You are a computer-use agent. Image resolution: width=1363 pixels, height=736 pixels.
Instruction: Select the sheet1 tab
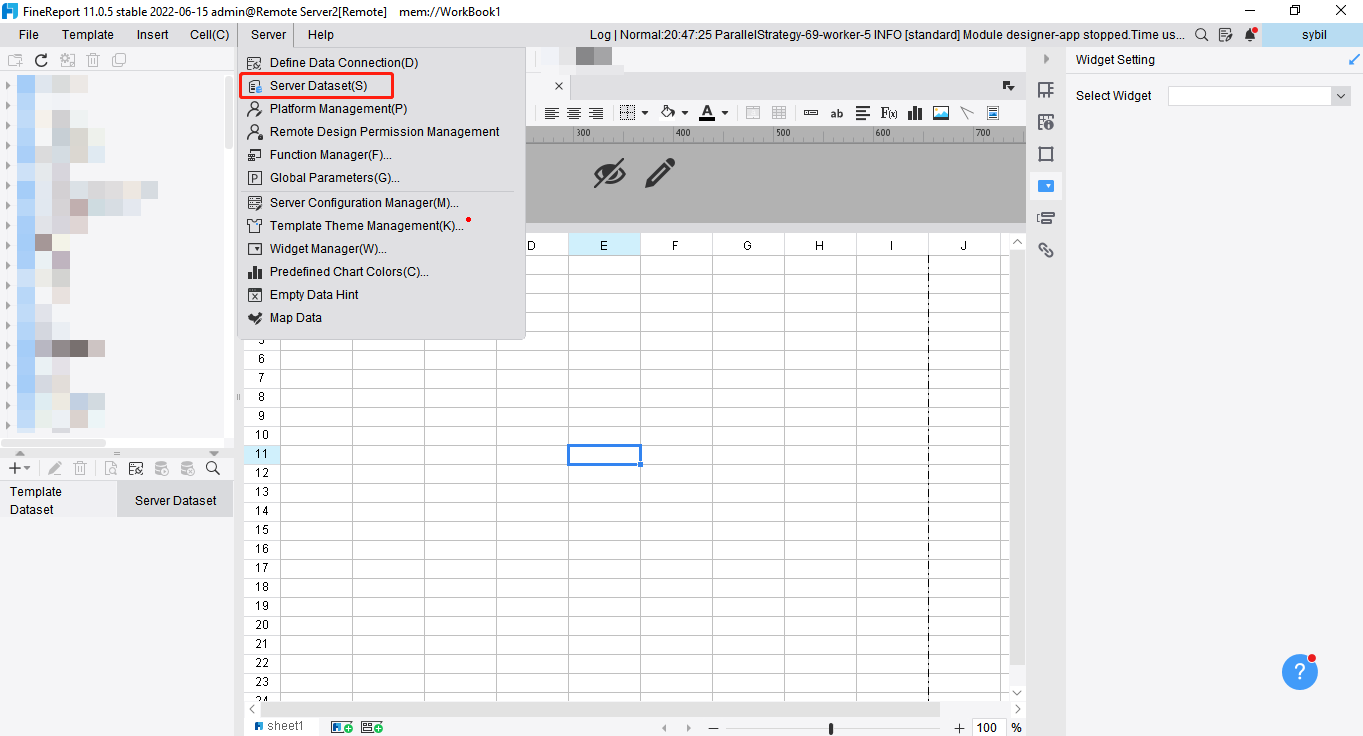280,726
